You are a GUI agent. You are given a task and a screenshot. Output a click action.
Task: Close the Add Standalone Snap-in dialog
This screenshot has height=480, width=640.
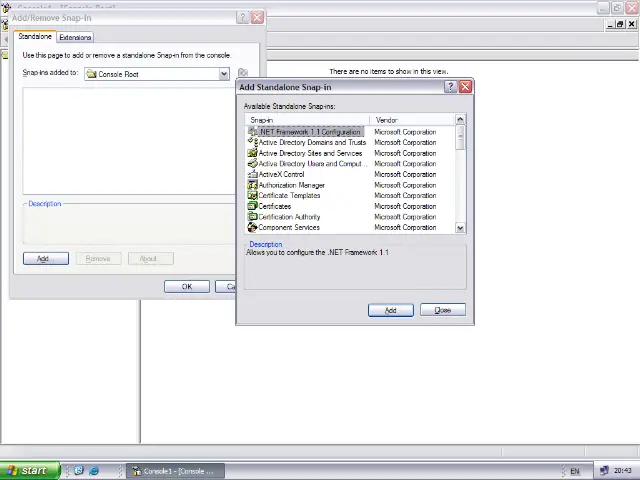465,87
